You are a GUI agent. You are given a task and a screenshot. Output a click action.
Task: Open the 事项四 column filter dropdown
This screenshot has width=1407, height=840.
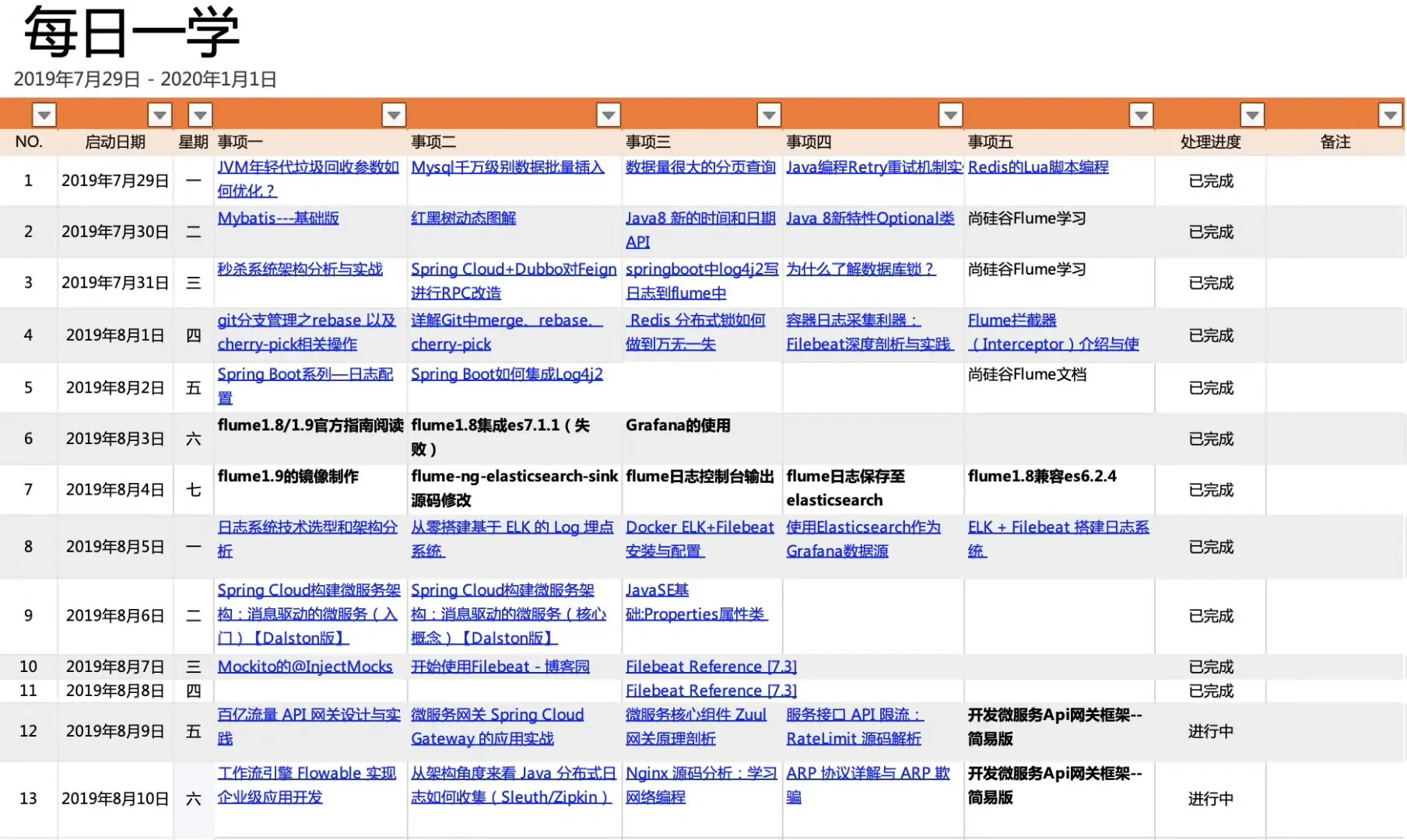[950, 115]
